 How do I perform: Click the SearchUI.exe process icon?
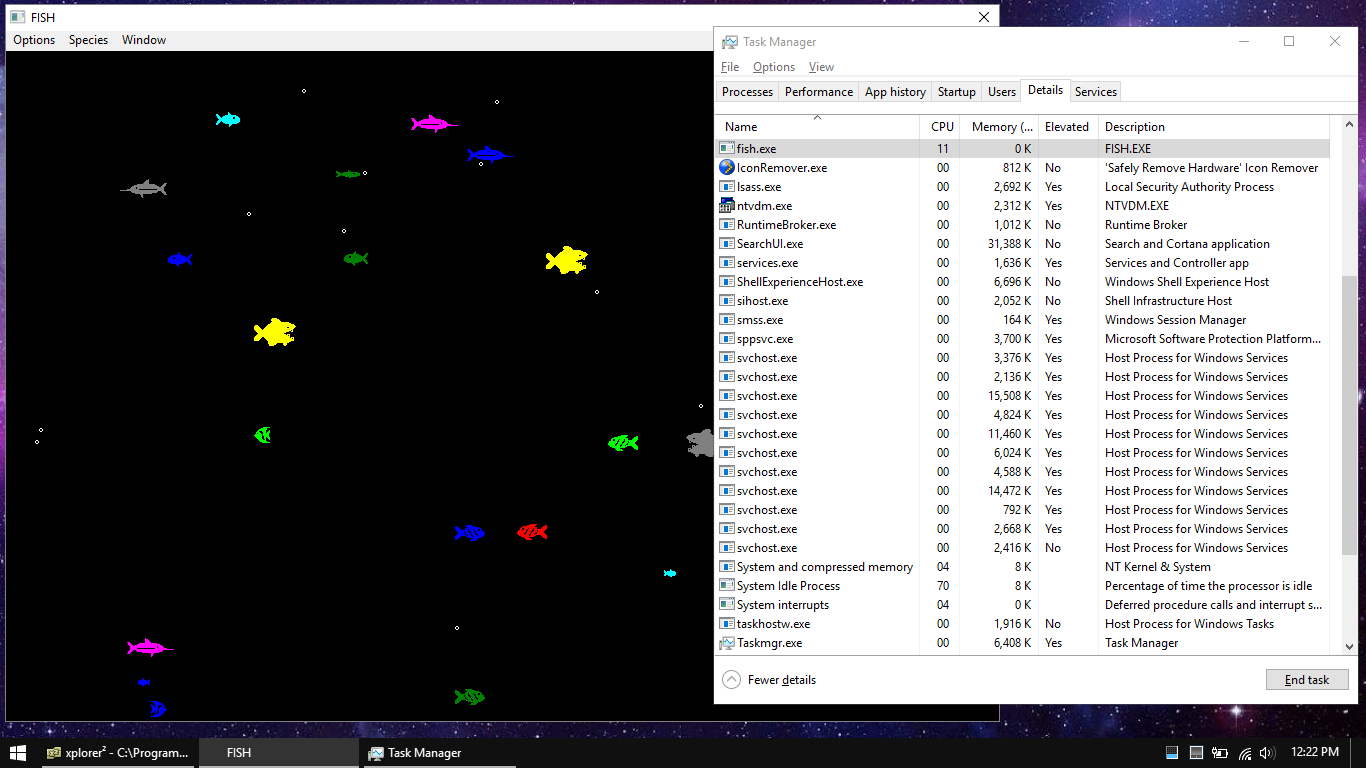727,243
